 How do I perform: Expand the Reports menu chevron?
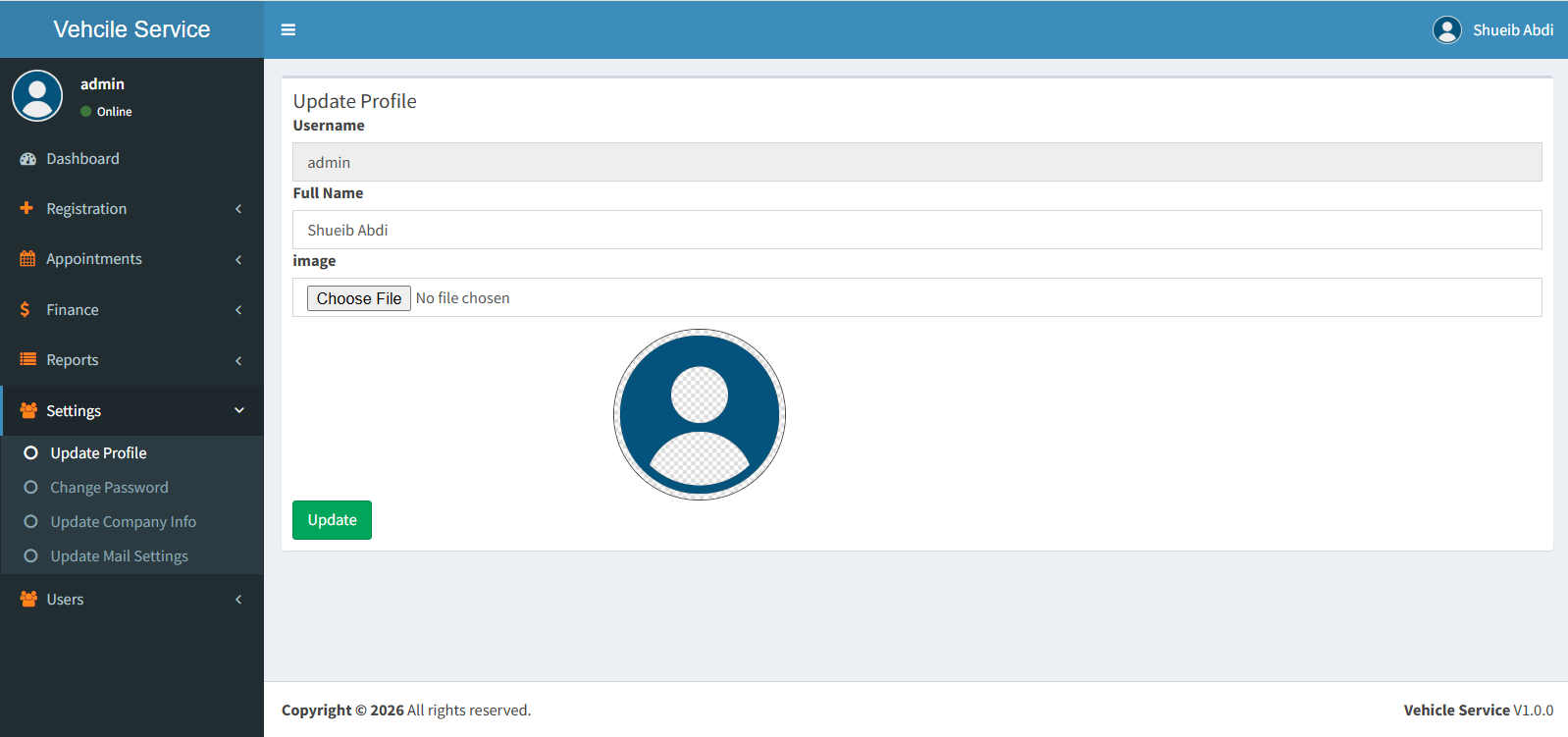(238, 360)
